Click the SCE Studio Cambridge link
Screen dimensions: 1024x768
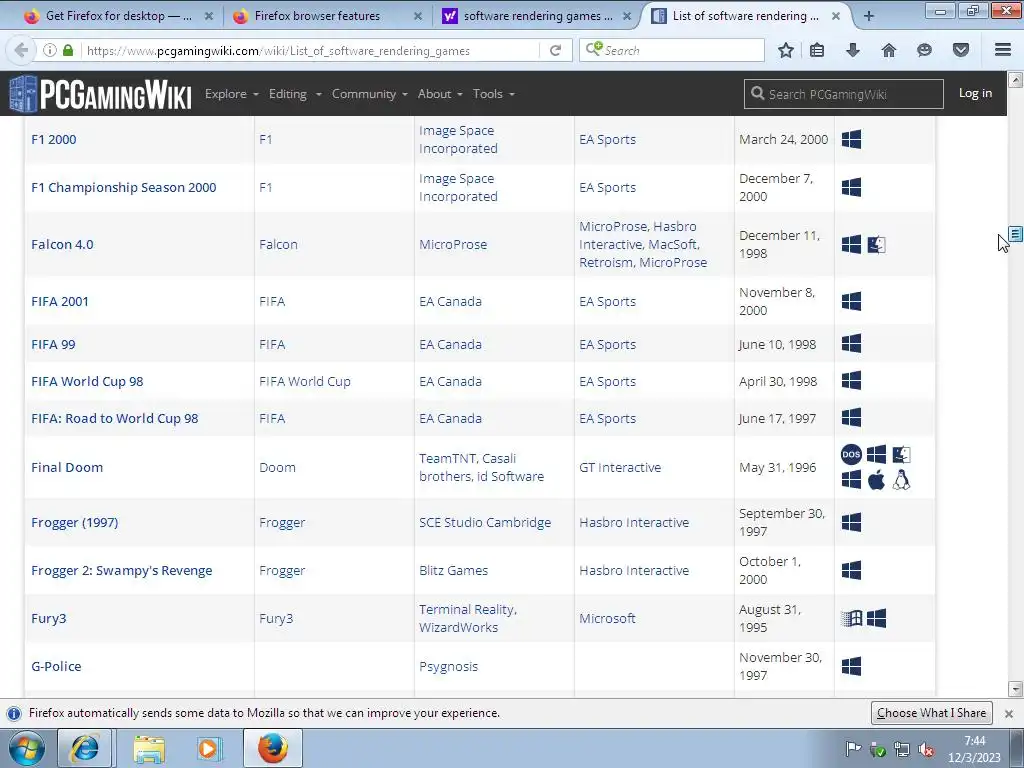pyautogui.click(x=485, y=522)
